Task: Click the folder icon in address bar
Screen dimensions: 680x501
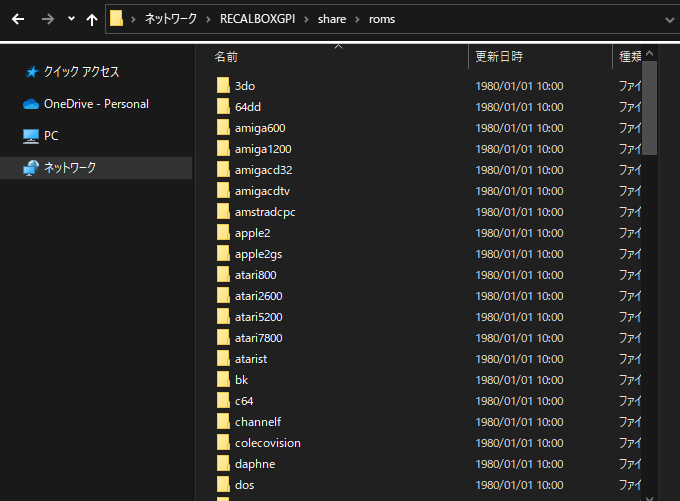Action: [116, 19]
